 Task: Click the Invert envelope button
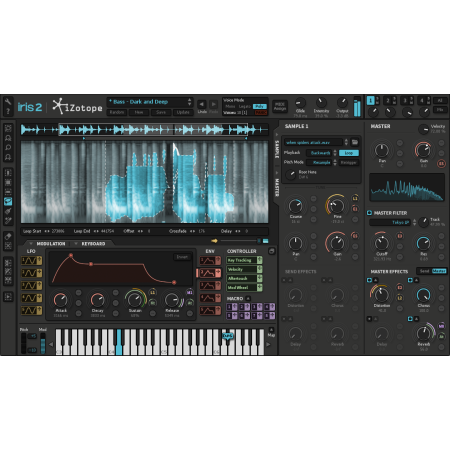click(182, 257)
